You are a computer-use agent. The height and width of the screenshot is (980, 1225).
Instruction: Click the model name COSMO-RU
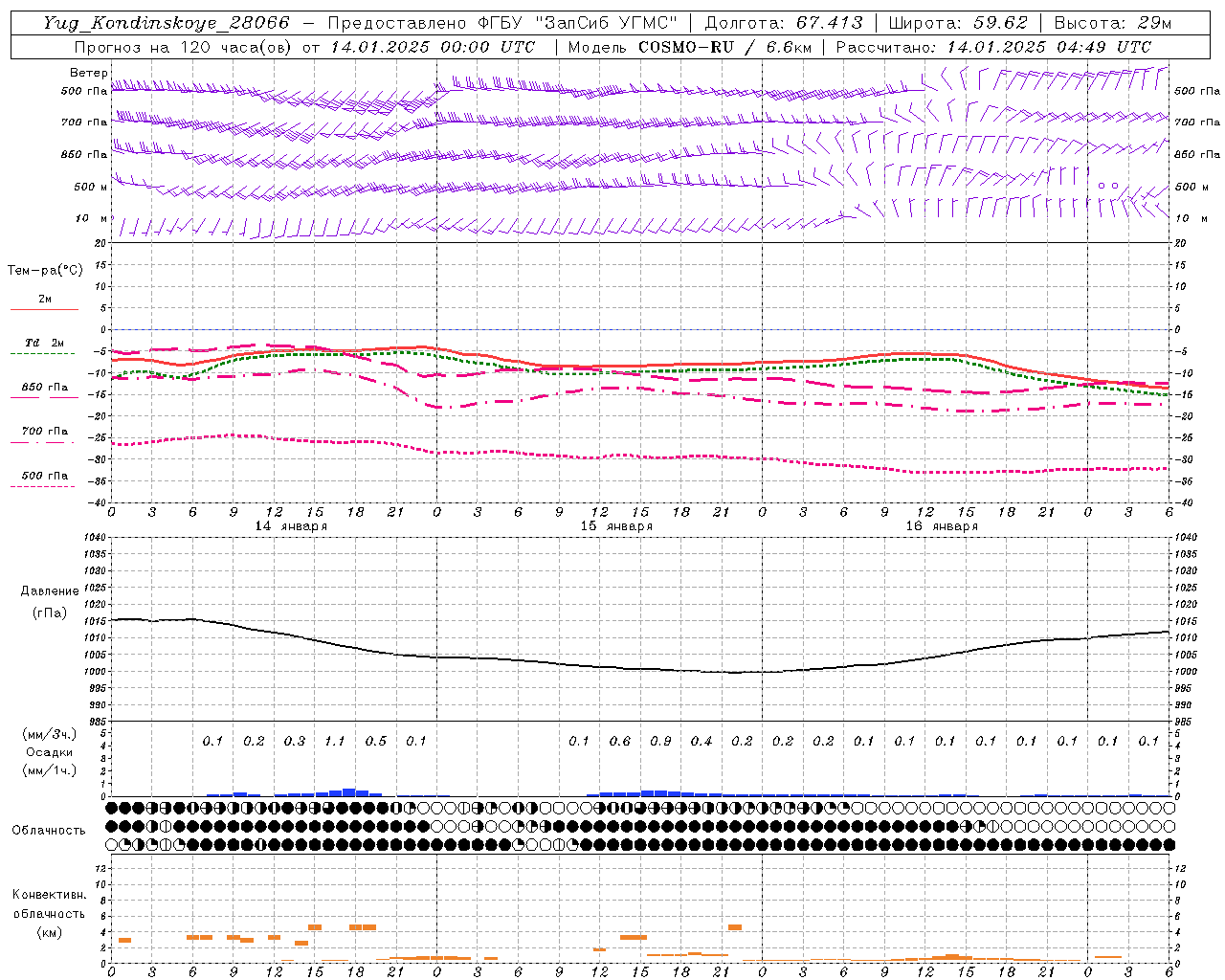(687, 47)
